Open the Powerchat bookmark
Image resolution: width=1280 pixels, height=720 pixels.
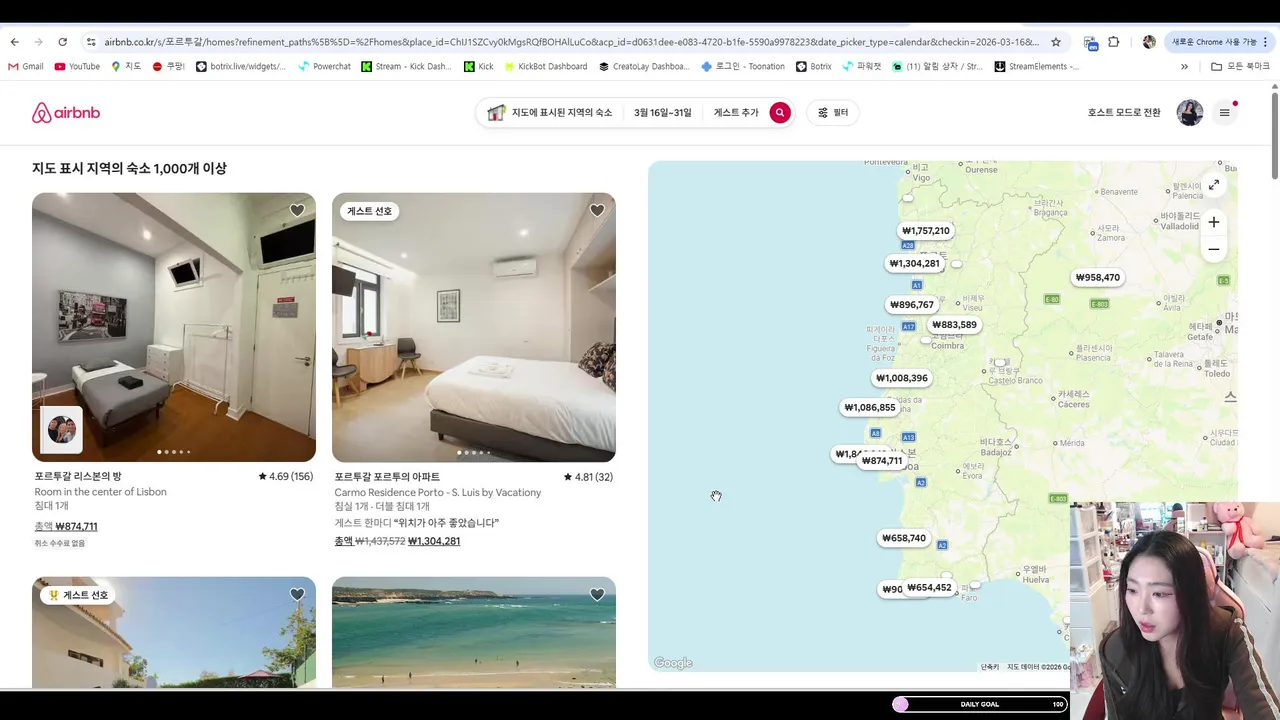click(325, 67)
